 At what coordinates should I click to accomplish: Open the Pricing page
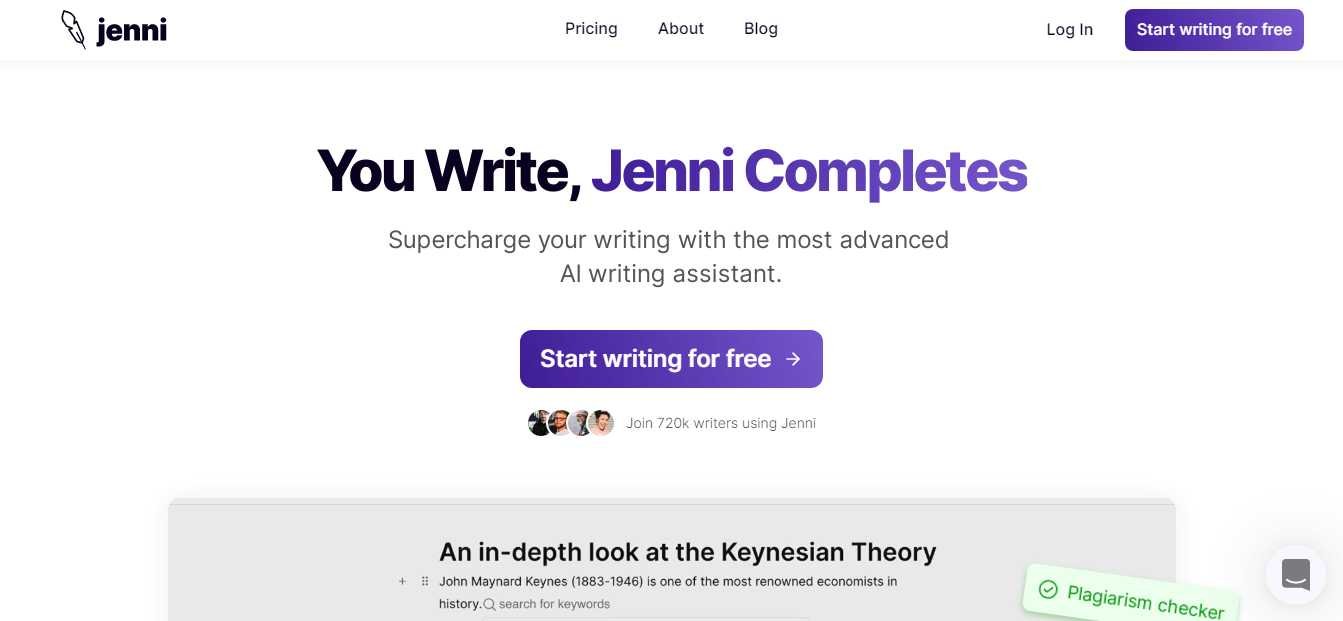(591, 29)
